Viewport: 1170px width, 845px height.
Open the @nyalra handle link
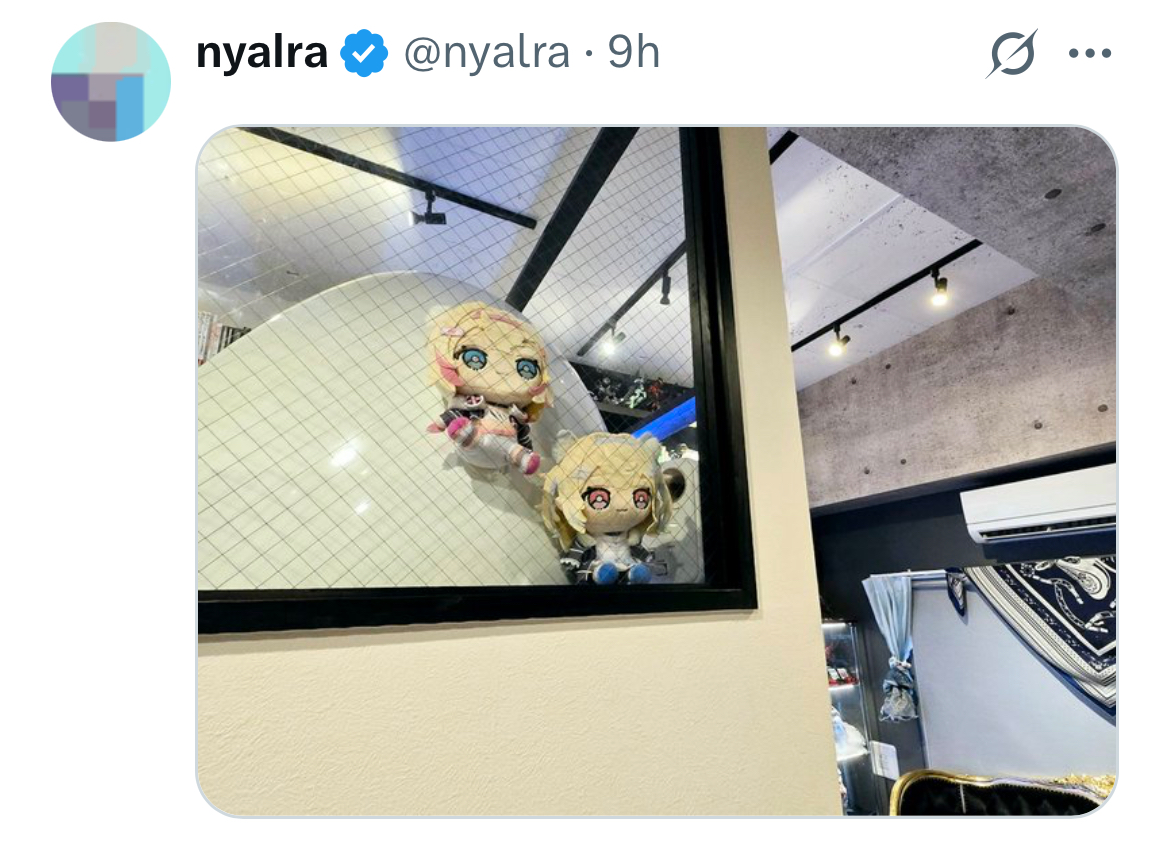tap(487, 53)
